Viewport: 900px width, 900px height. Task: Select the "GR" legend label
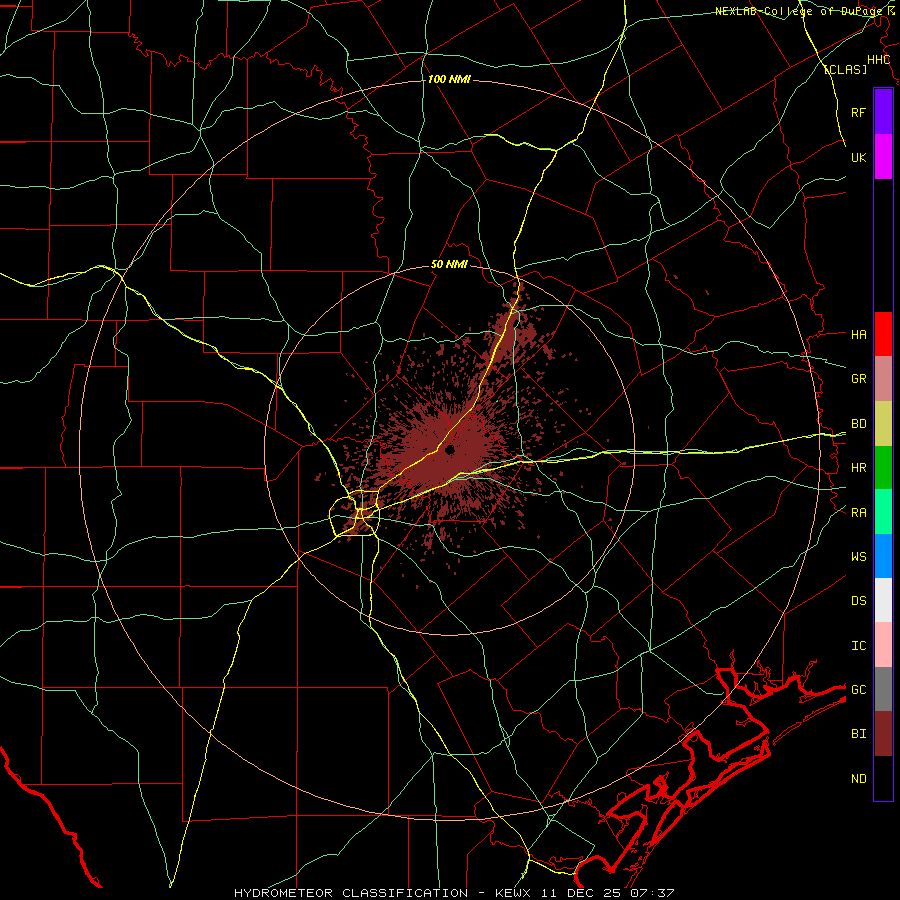[x=858, y=379]
